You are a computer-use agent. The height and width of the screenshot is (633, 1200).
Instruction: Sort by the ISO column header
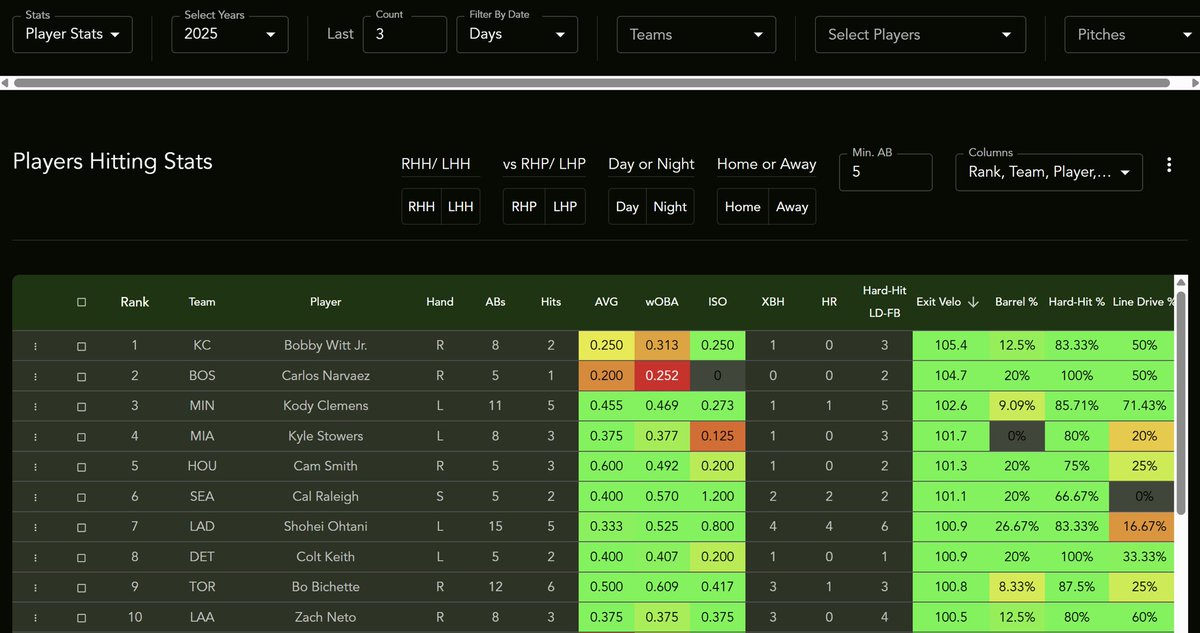tap(717, 302)
